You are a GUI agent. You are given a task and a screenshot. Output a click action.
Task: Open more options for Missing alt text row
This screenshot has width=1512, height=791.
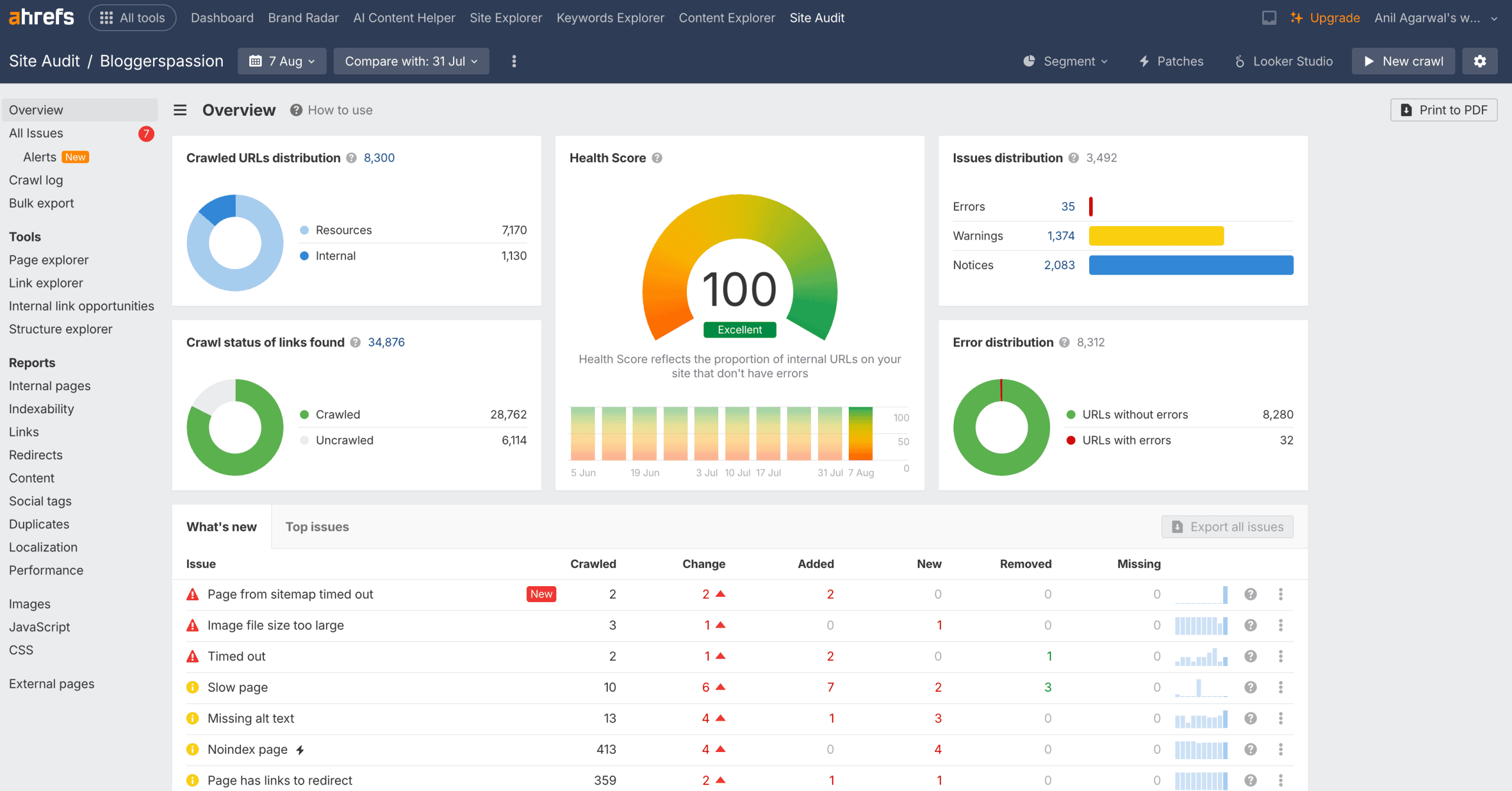pyautogui.click(x=1280, y=718)
